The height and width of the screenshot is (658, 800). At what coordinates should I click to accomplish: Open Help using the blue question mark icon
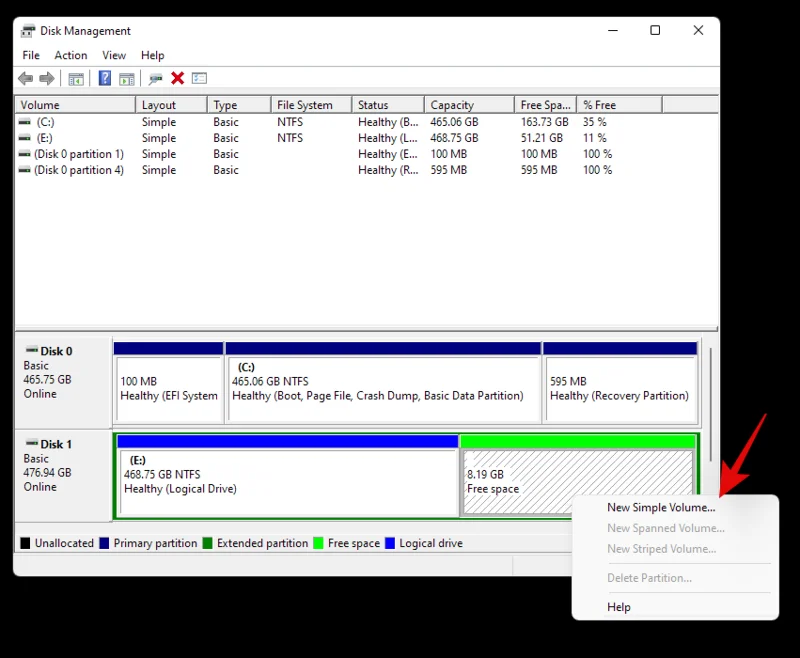[104, 78]
